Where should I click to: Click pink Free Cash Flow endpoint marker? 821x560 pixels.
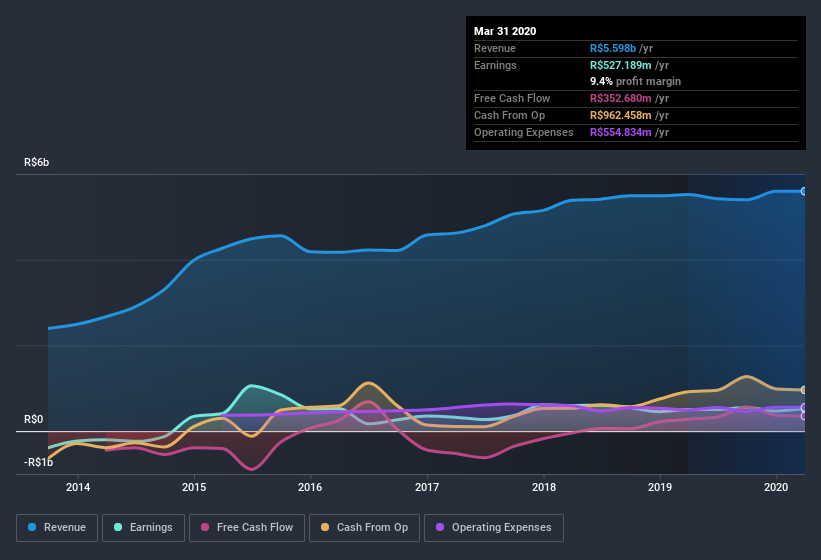(804, 416)
